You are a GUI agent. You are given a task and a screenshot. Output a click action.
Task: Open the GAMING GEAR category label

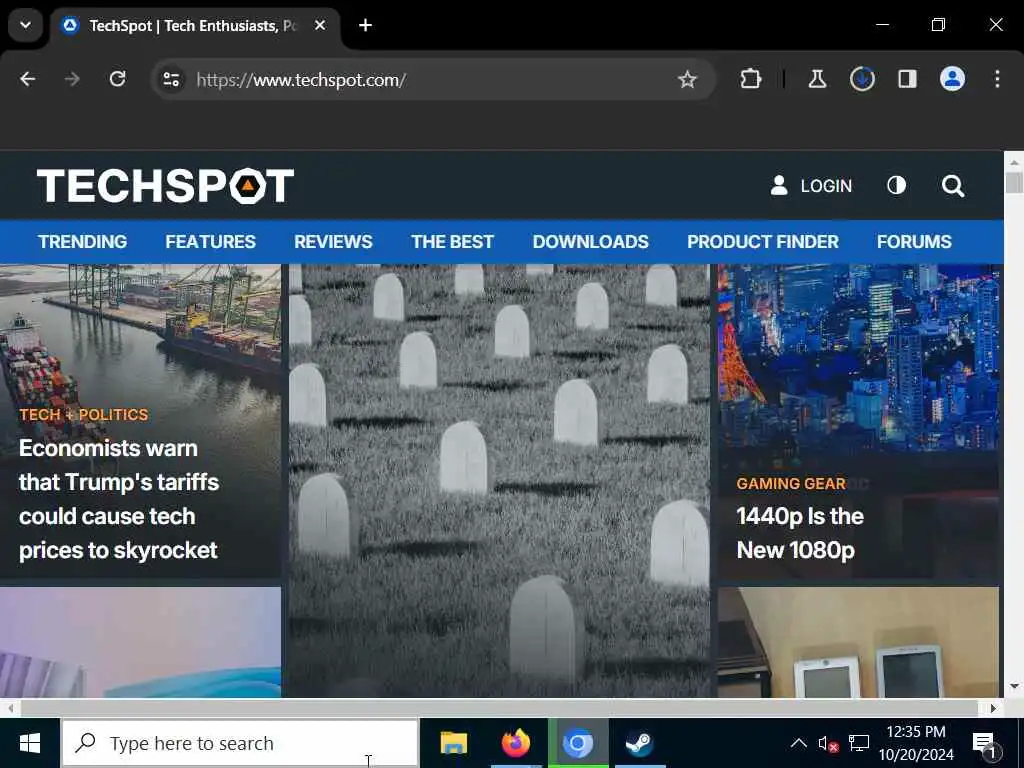click(x=791, y=484)
